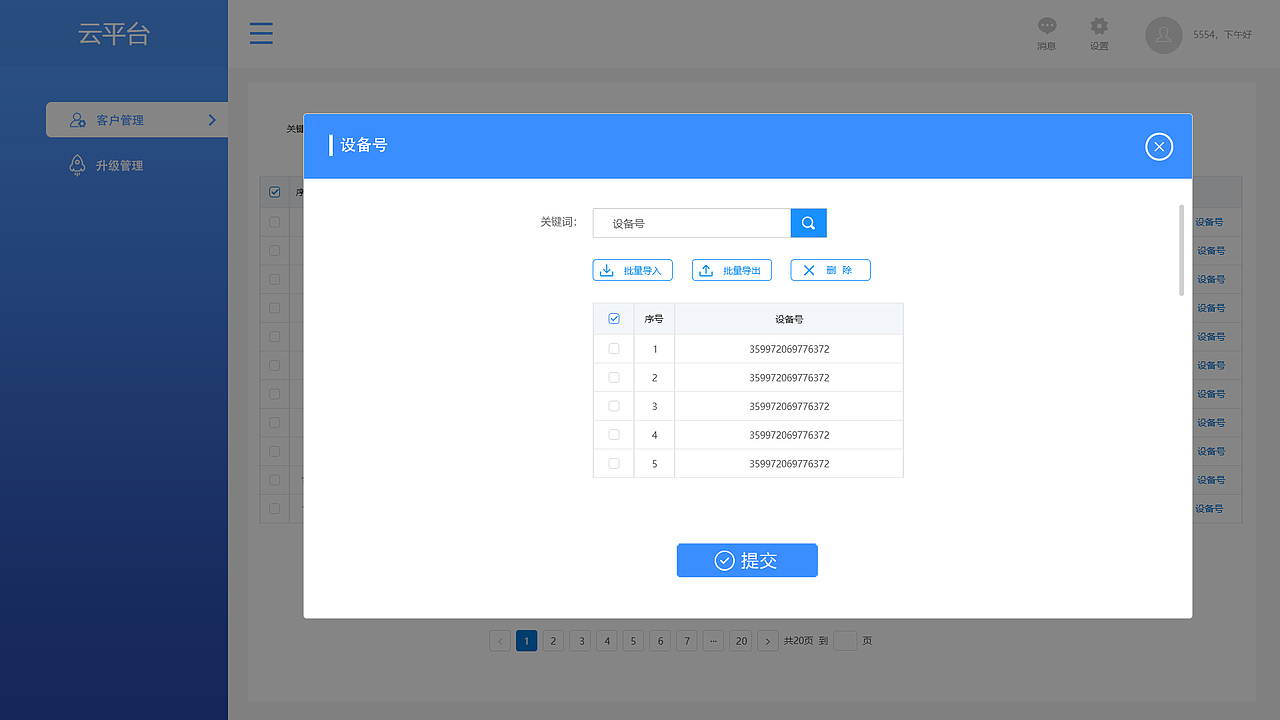The height and width of the screenshot is (720, 1280).
Task: Toggle the select-all checkbox in the device table
Action: point(613,318)
